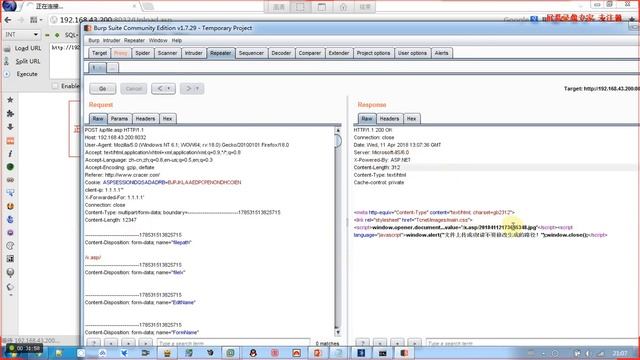
Task: Select the Response Raw tab
Action: point(367,119)
